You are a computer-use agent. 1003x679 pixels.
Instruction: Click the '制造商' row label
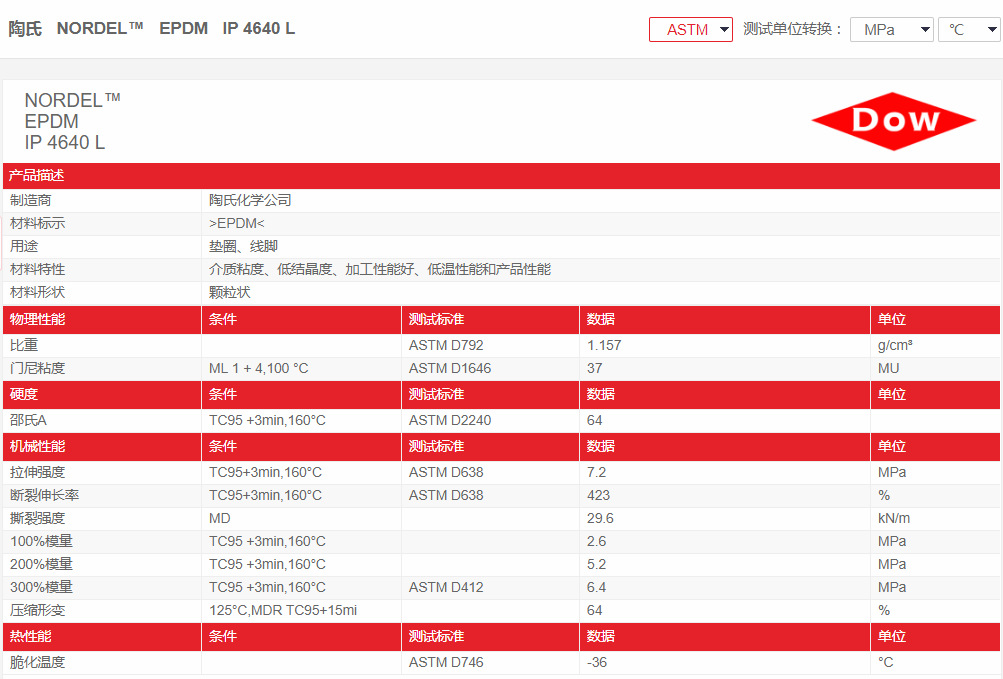coord(31,200)
